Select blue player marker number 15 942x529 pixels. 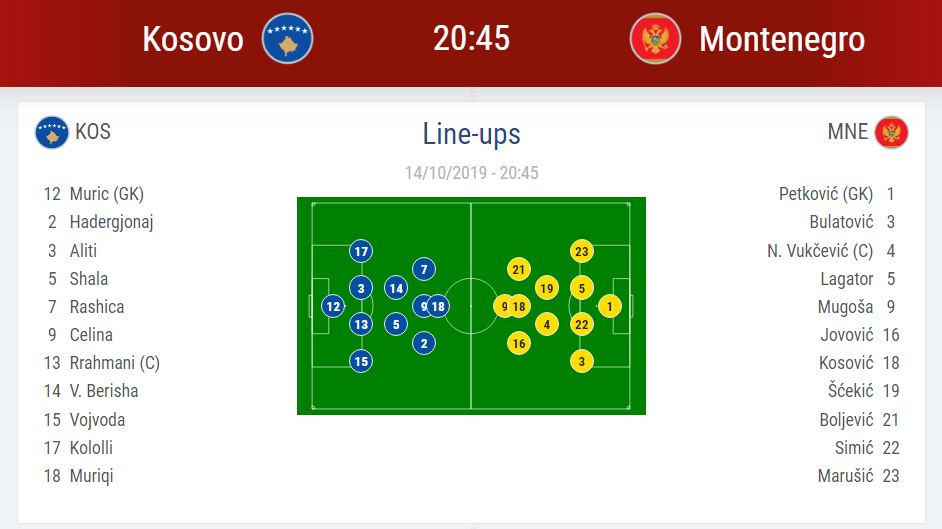(x=361, y=361)
